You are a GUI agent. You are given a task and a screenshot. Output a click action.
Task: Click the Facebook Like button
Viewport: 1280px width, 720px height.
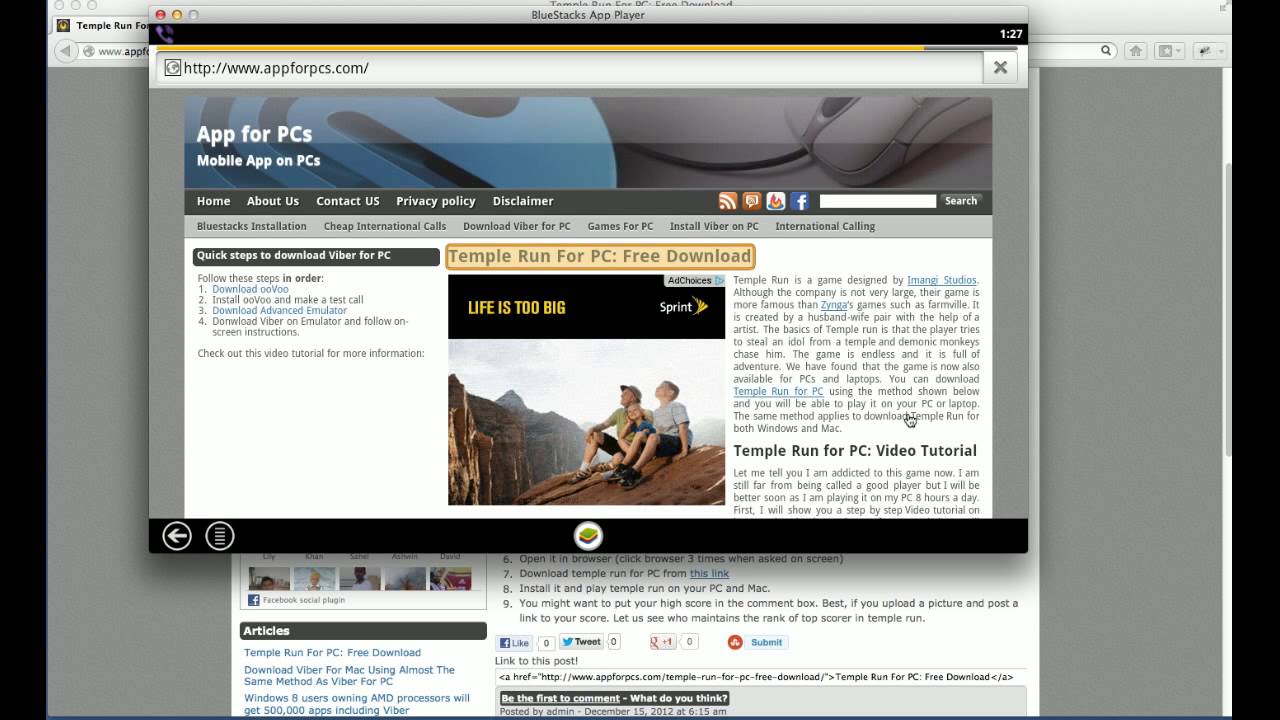tap(515, 643)
